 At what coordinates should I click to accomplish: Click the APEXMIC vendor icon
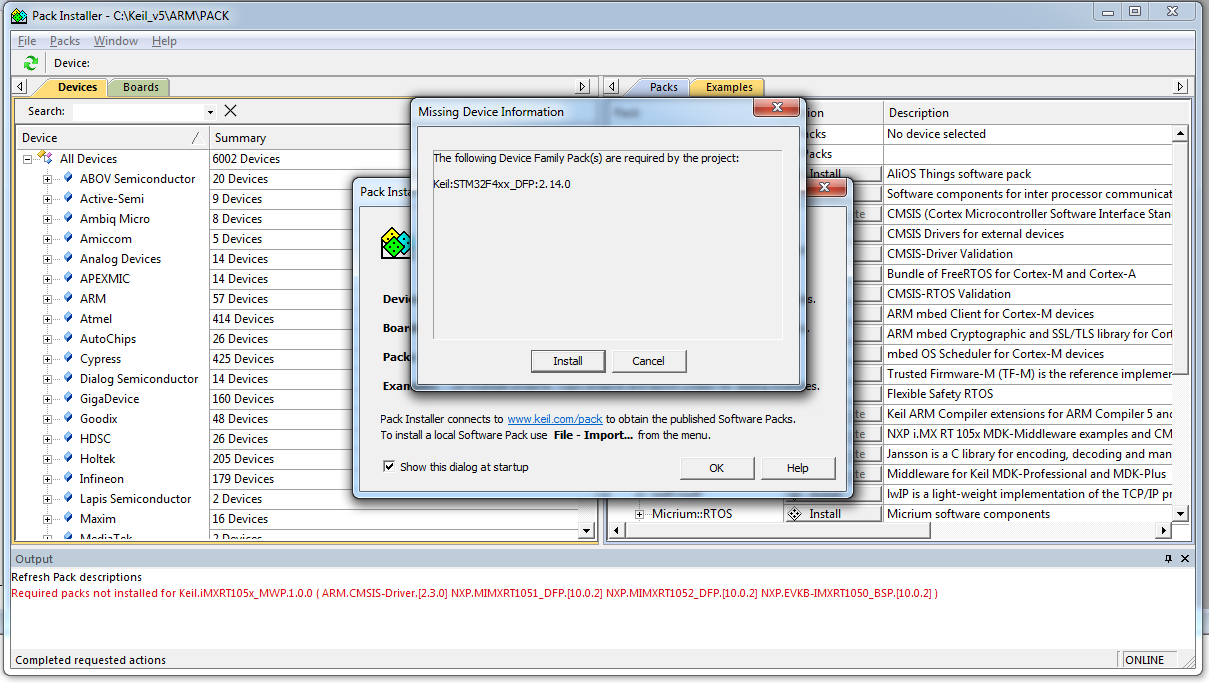(69, 279)
